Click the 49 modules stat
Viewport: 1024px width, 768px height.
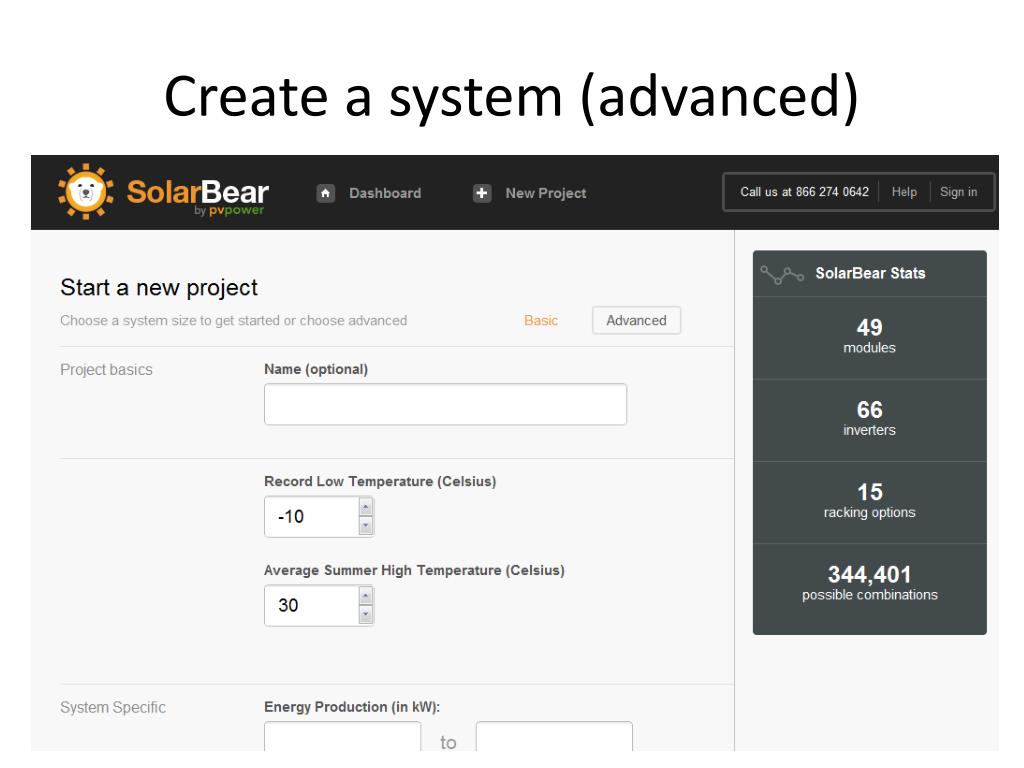click(x=869, y=338)
